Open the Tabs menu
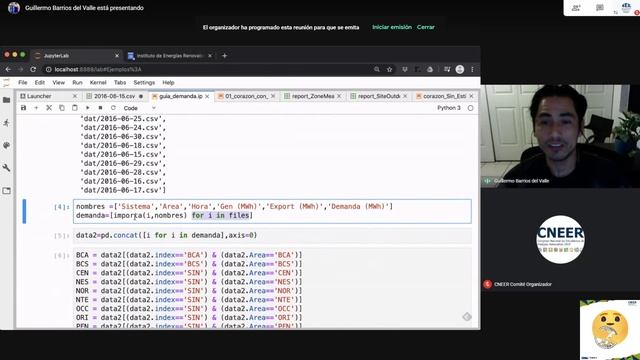This screenshot has width=640, height=360. pyautogui.click(x=120, y=82)
